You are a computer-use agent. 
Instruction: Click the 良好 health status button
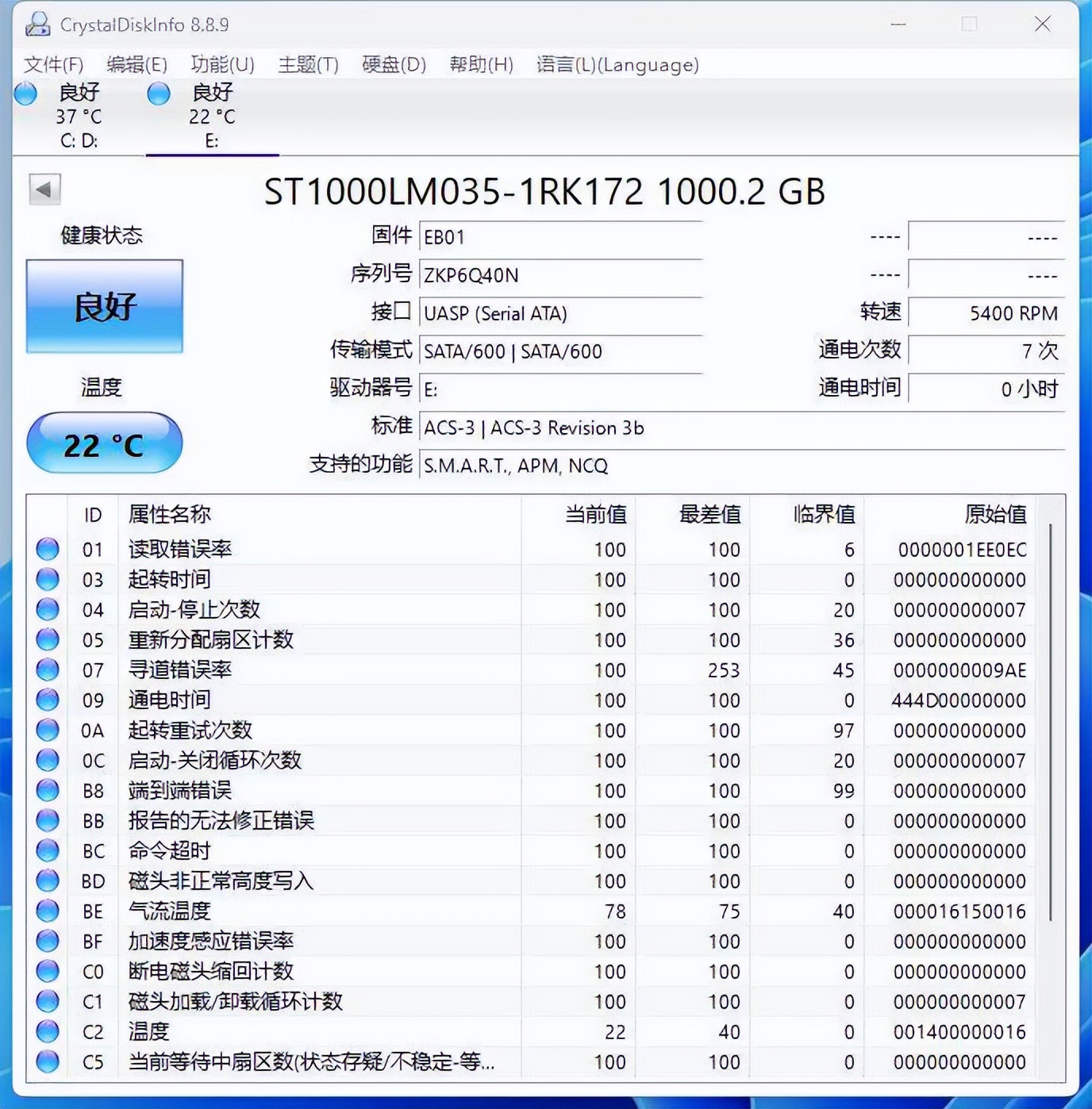[x=105, y=306]
